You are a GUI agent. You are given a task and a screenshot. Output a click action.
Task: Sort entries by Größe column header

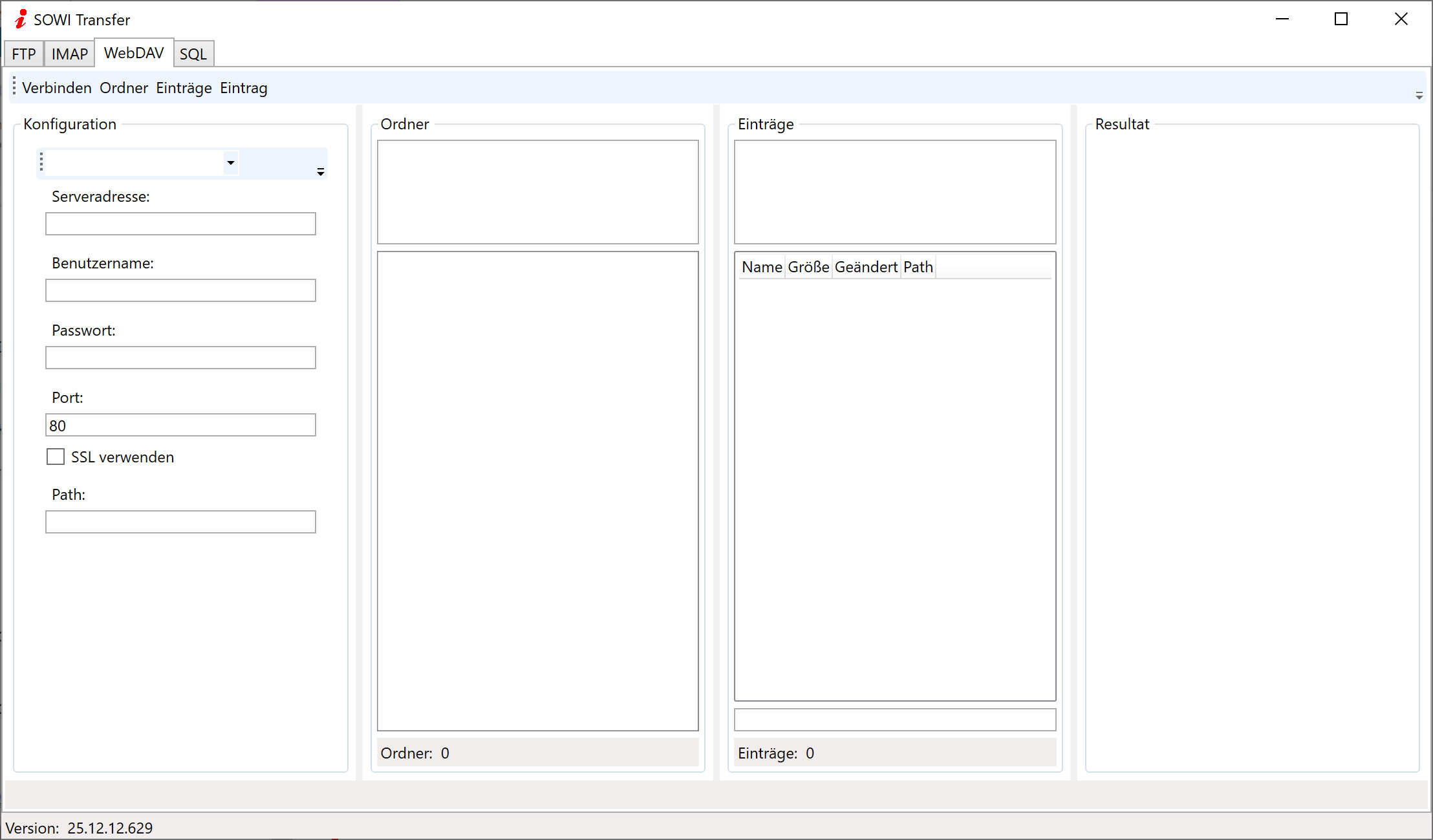pos(808,267)
